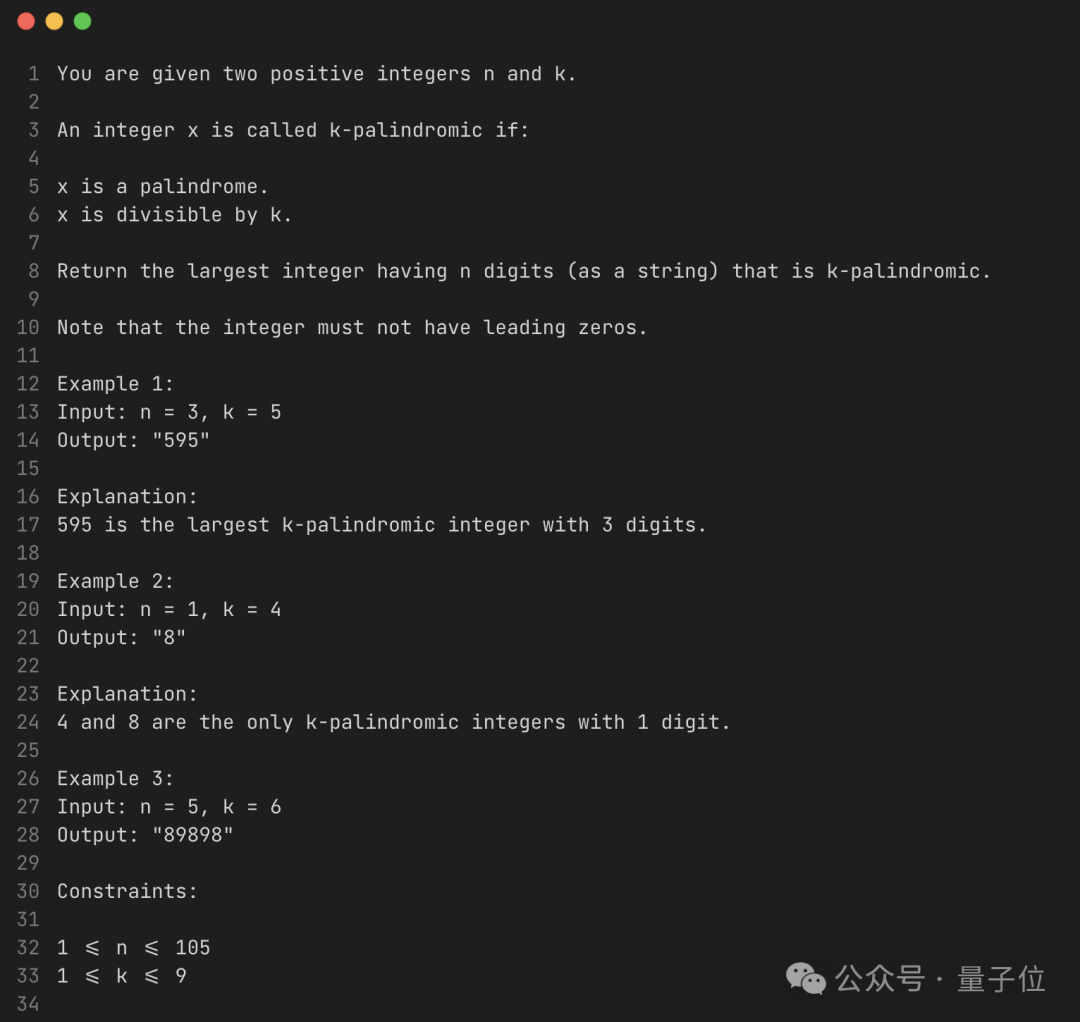Viewport: 1080px width, 1022px height.
Task: Click the 公众号 · 量子位 watermark text
Action: click(940, 978)
